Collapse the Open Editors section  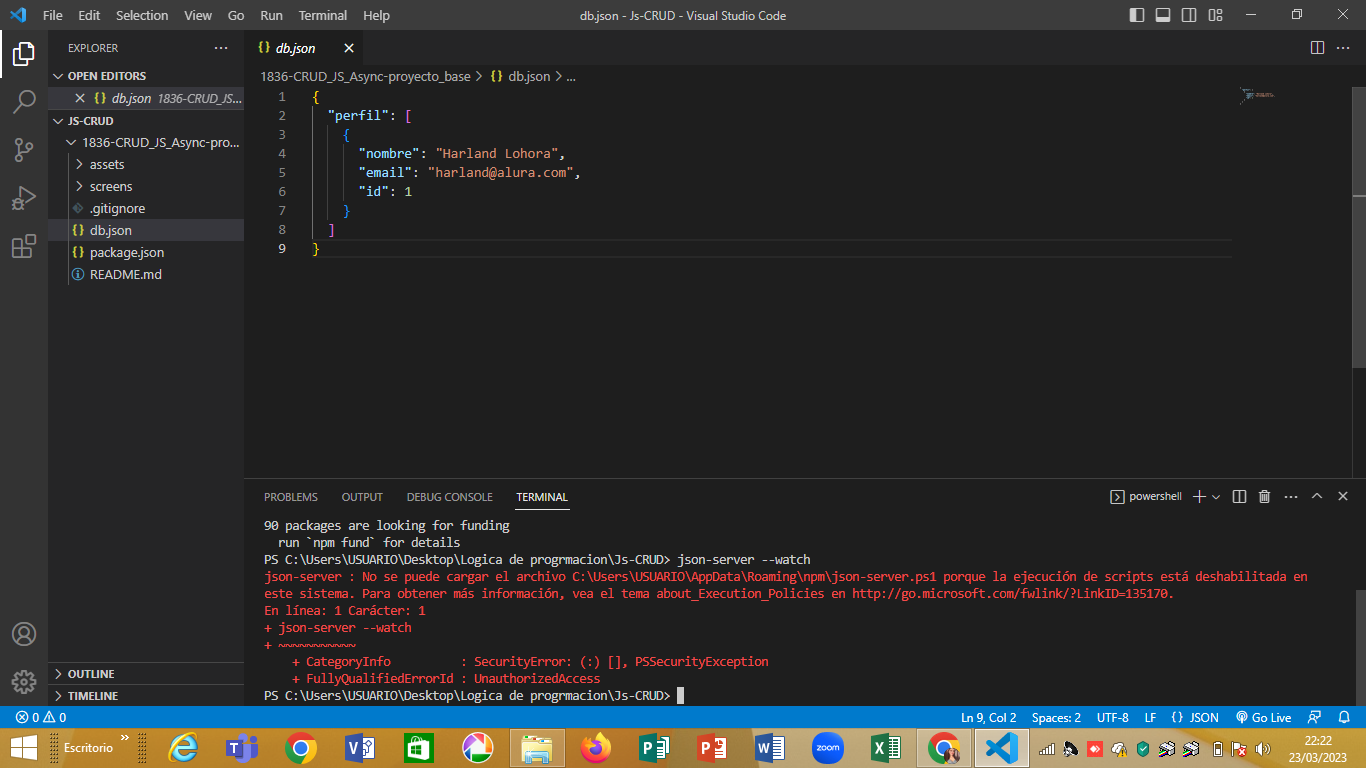pos(146,76)
